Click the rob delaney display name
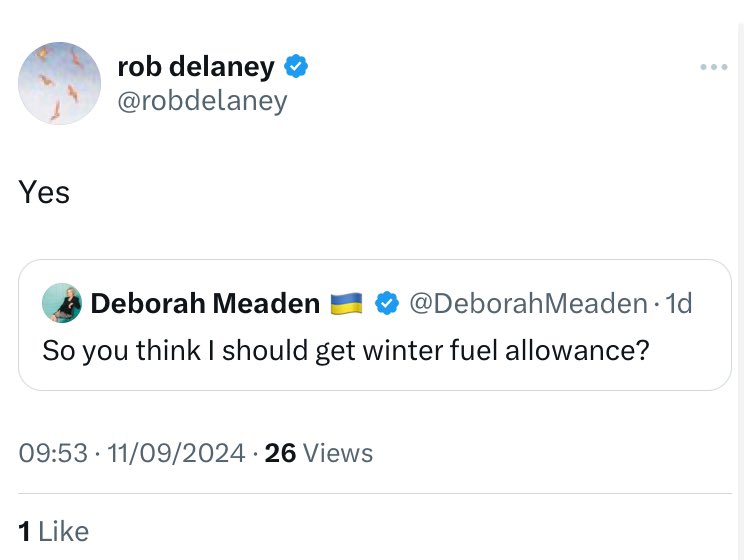The image size is (750, 560). click(195, 67)
